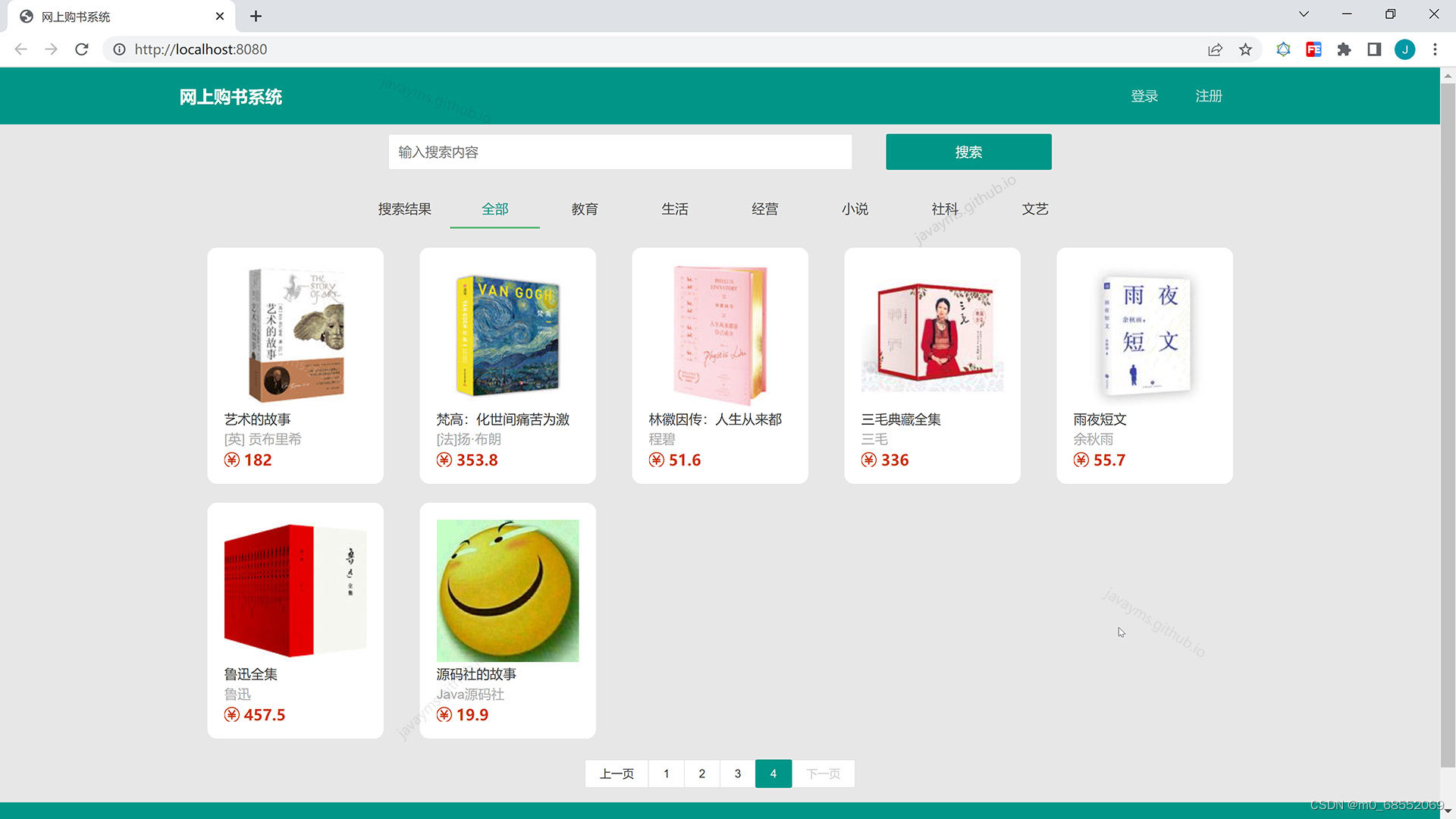Toggle the browser side panel icon
The width and height of the screenshot is (1456, 819).
click(1374, 49)
